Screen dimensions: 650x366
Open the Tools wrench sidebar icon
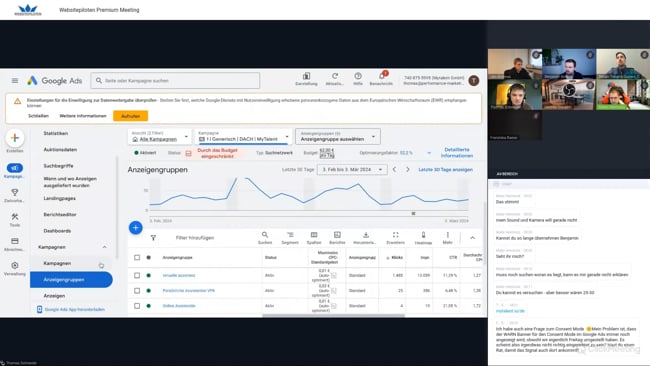click(x=15, y=217)
